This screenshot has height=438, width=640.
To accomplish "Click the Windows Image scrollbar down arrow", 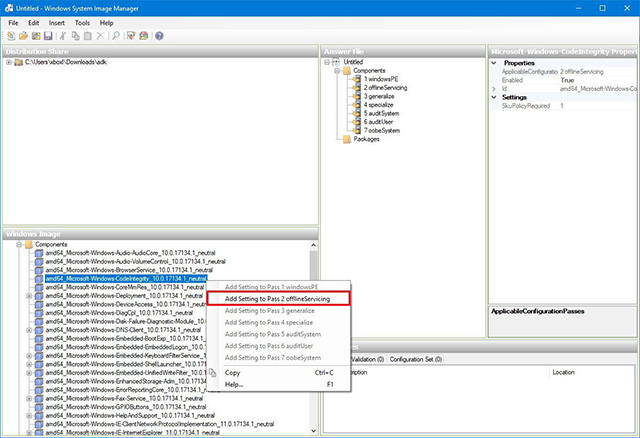I will 313,430.
